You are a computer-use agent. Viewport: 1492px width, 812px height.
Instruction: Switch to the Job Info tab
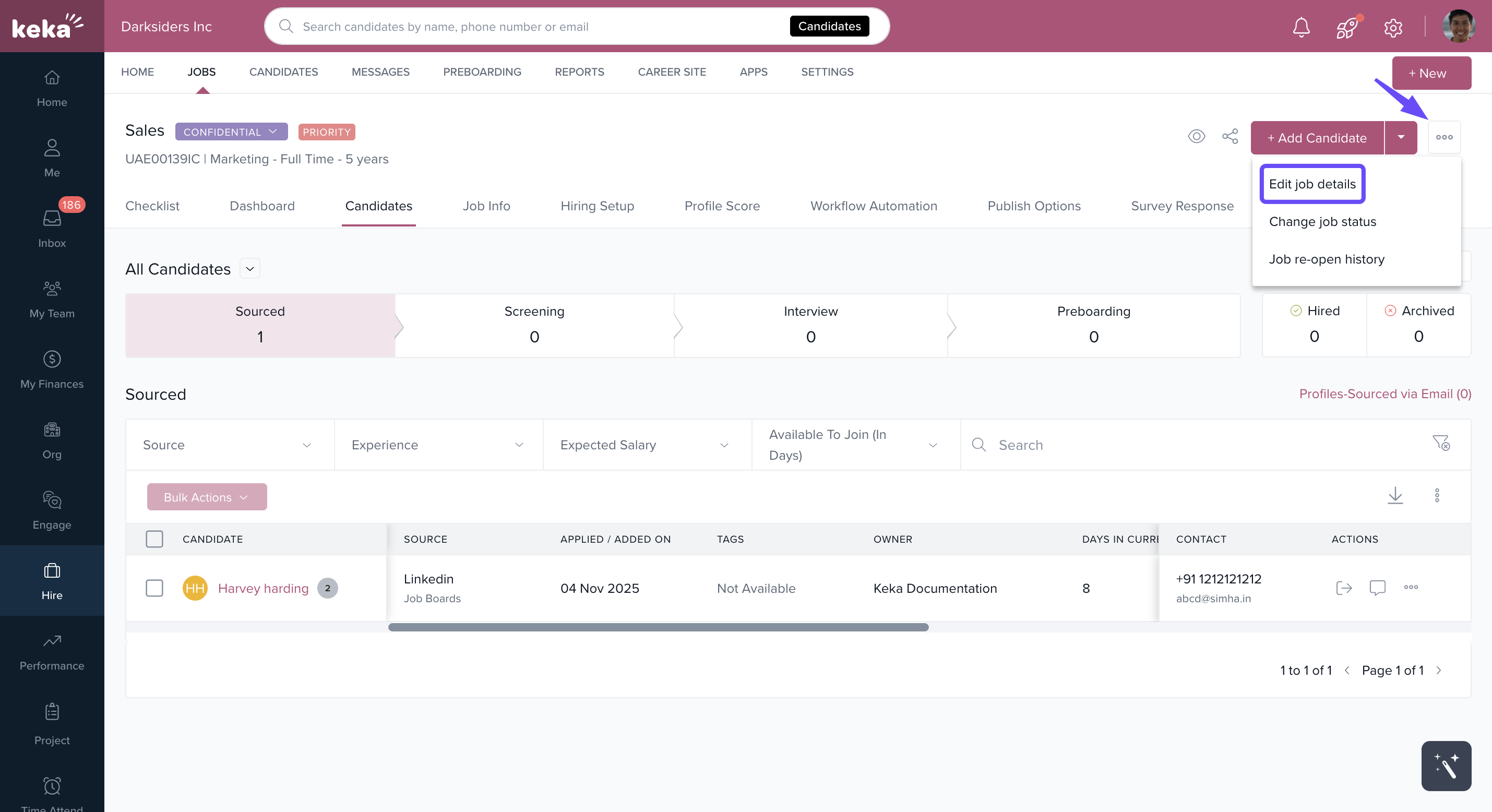click(486, 206)
